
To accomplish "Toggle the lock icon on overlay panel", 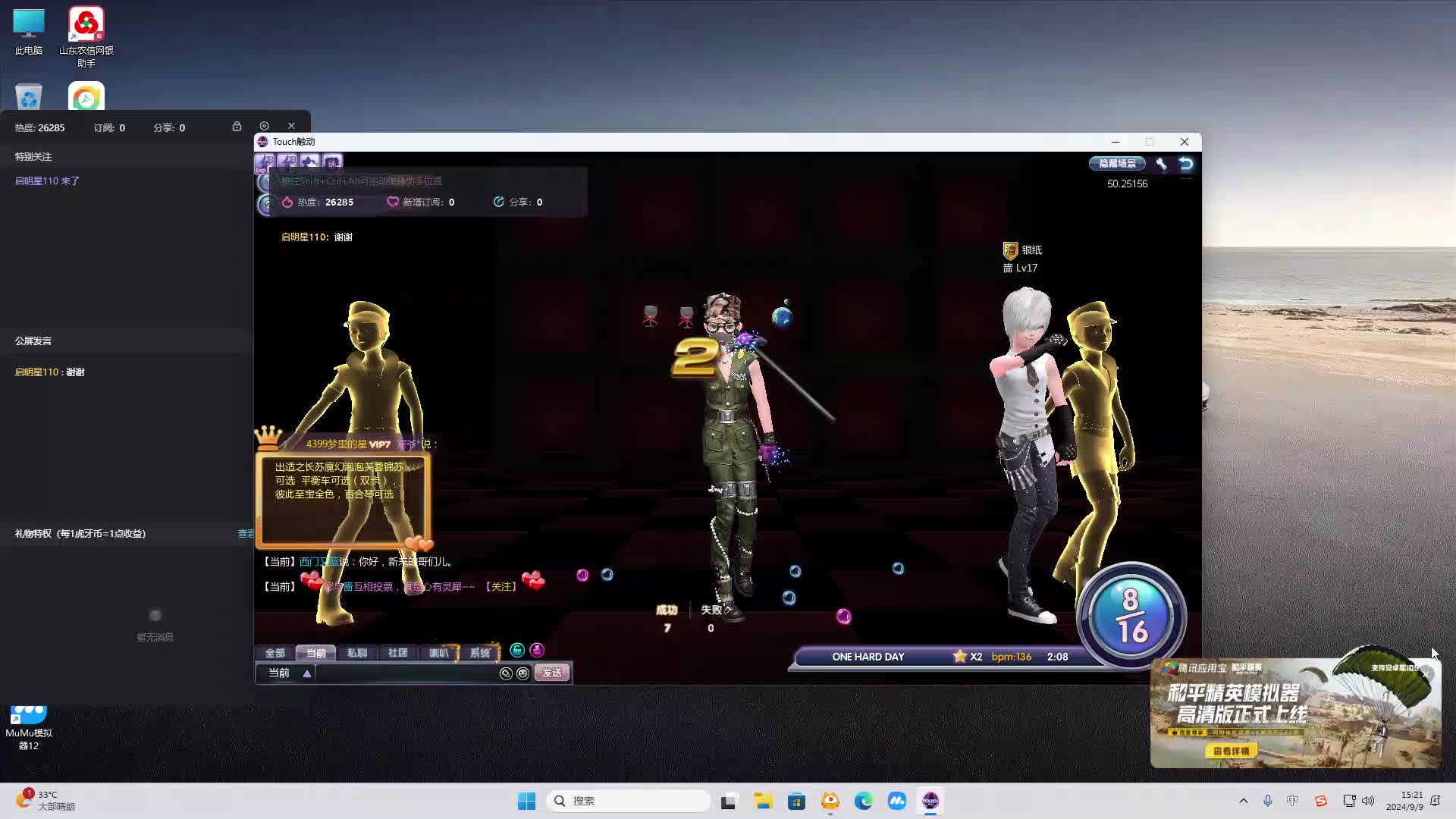I will point(237,126).
